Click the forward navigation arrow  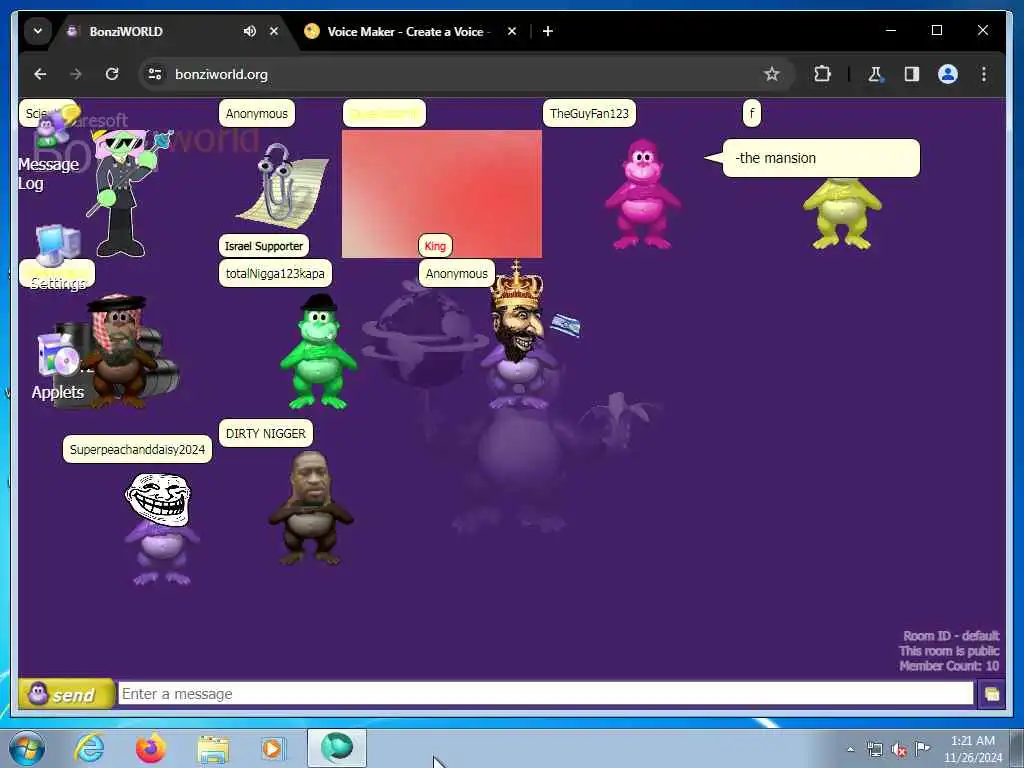tap(76, 74)
